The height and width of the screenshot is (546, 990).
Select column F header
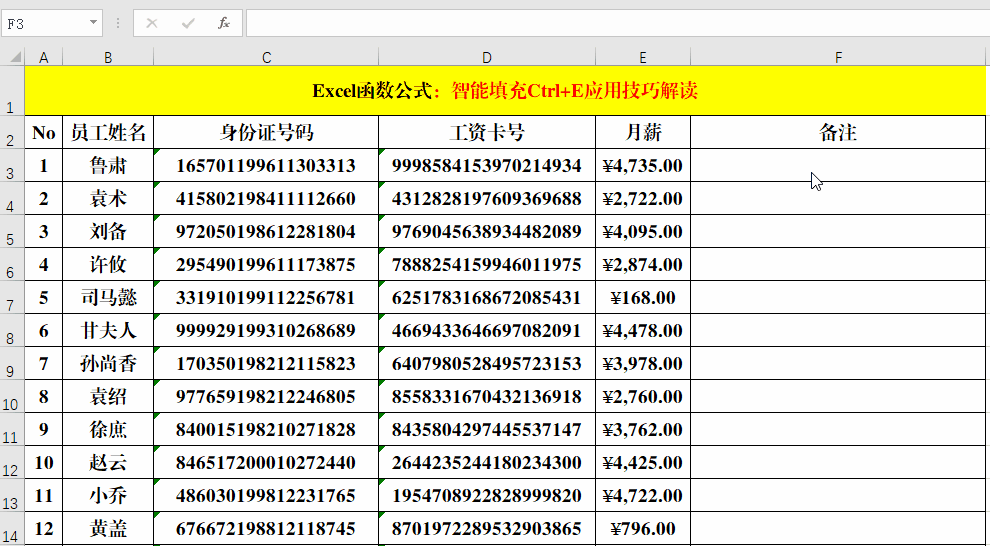838,57
